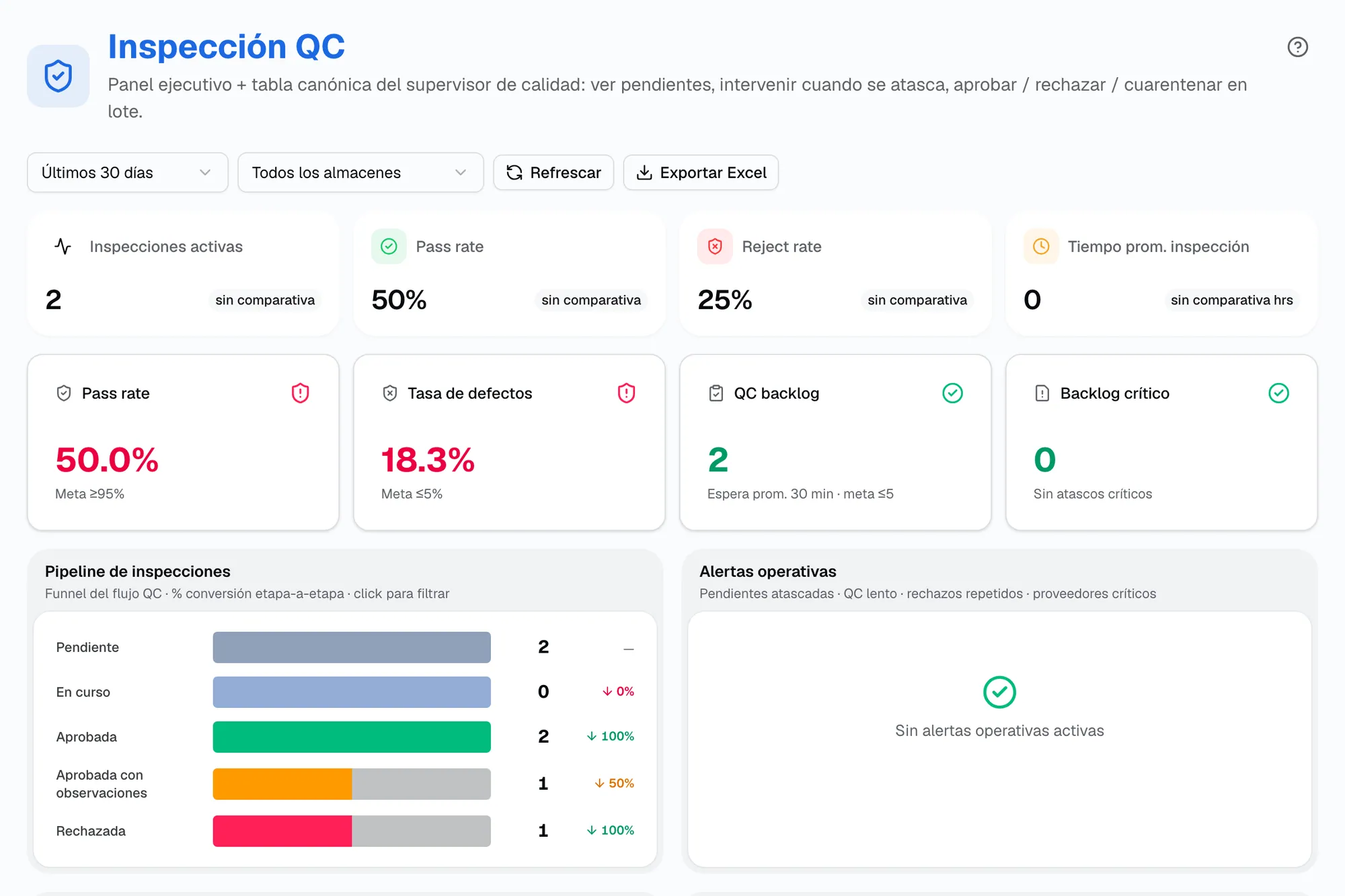
Task: Open the help question mark icon
Action: coord(1297,47)
